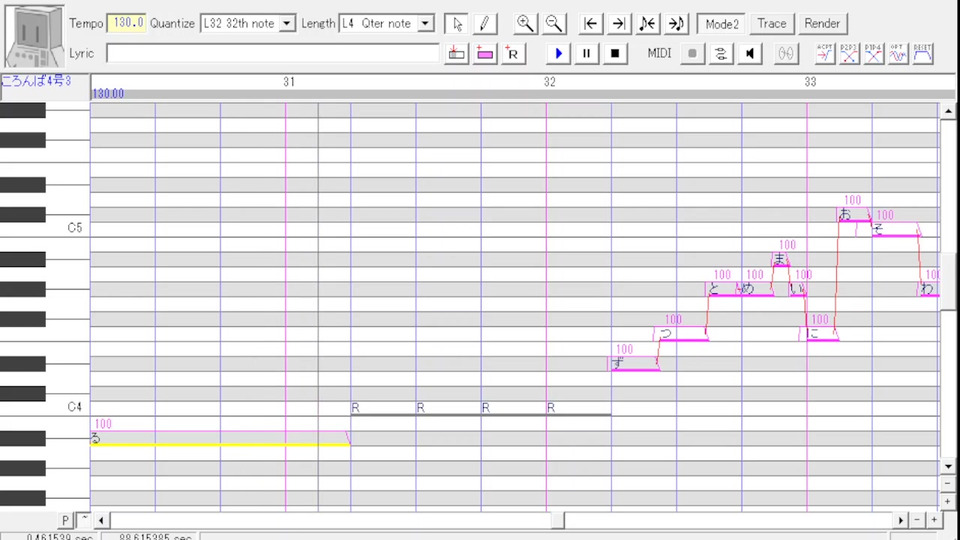The height and width of the screenshot is (540, 960).
Task: Click the 130.00 tempo marker on the ruler
Action: pyautogui.click(x=108, y=94)
